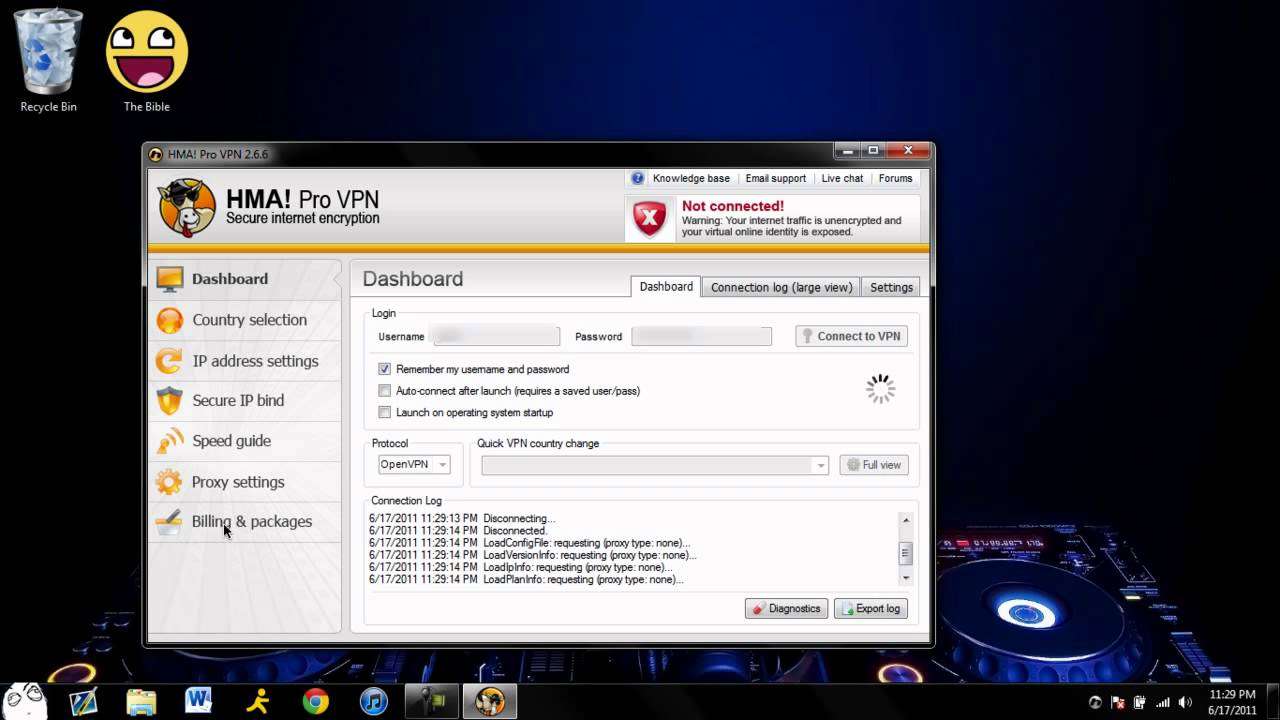This screenshot has width=1280, height=720.
Task: Click the title bar HMA app icon
Action: coord(155,154)
